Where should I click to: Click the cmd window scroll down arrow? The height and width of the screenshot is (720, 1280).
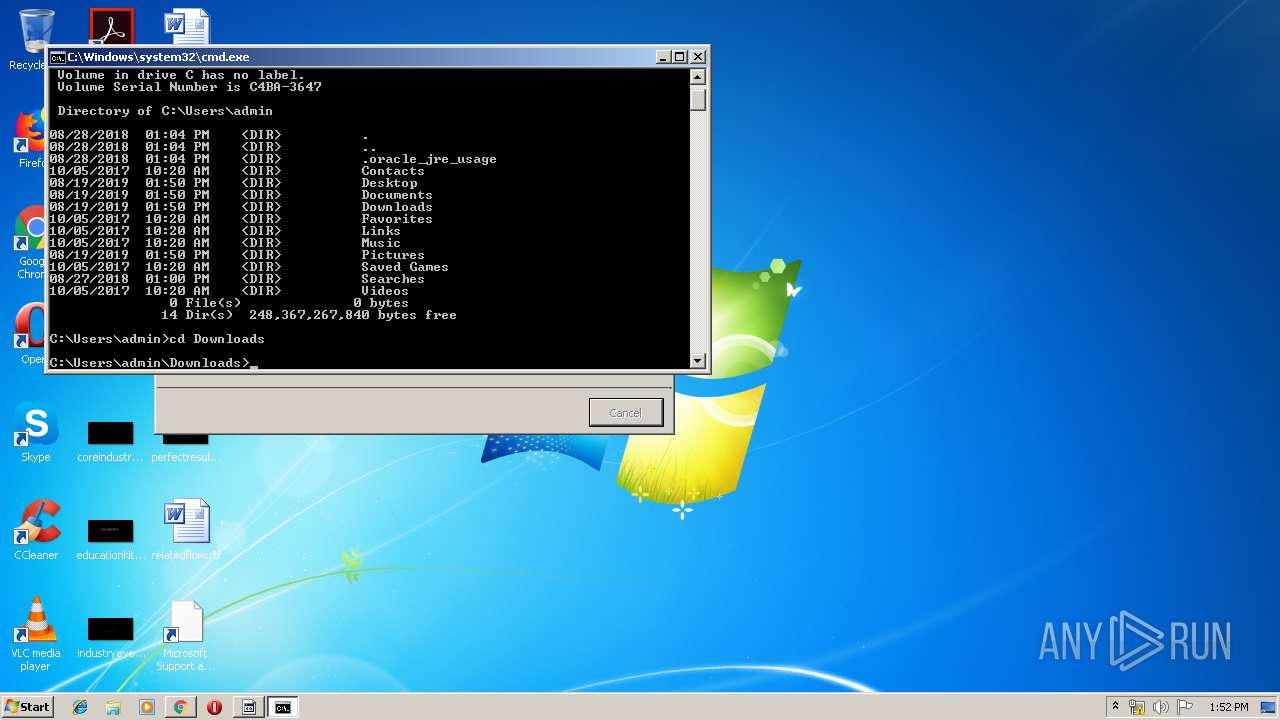point(698,360)
